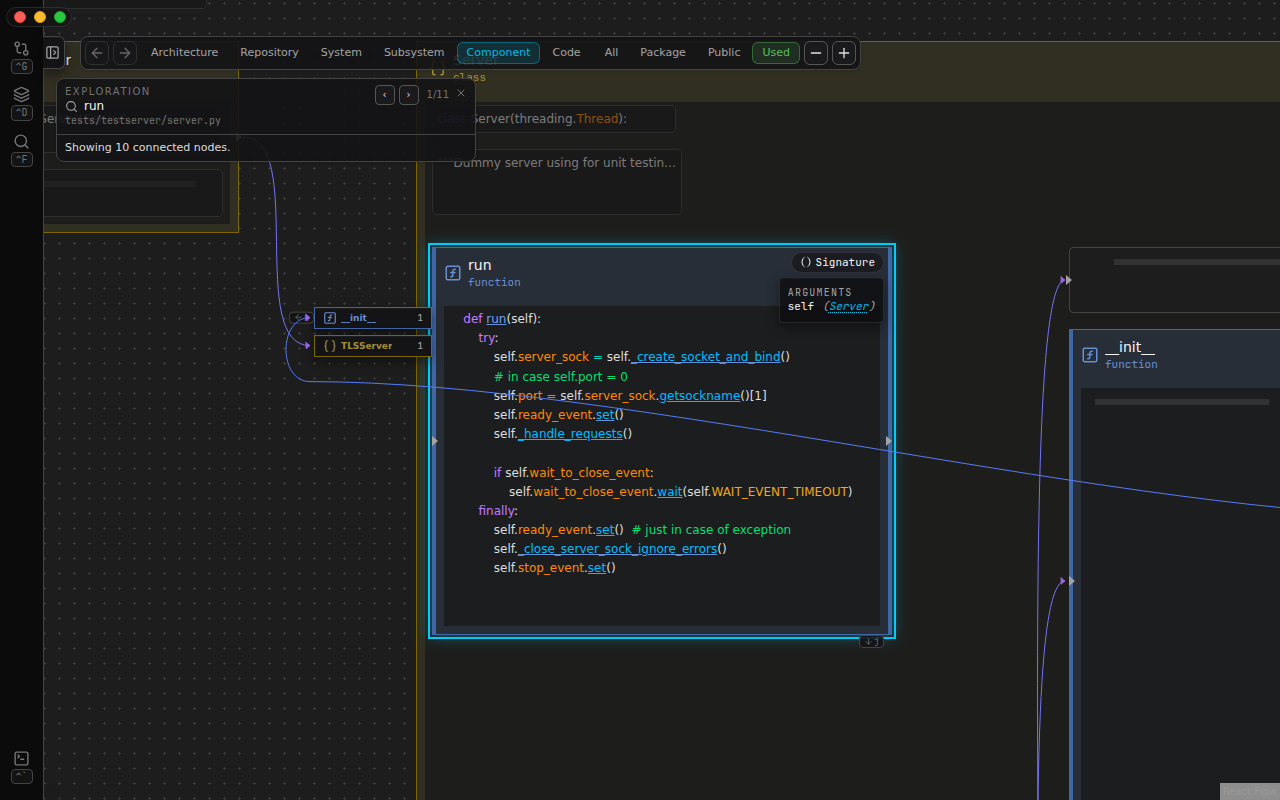Go to previous exploration result

tap(385, 95)
